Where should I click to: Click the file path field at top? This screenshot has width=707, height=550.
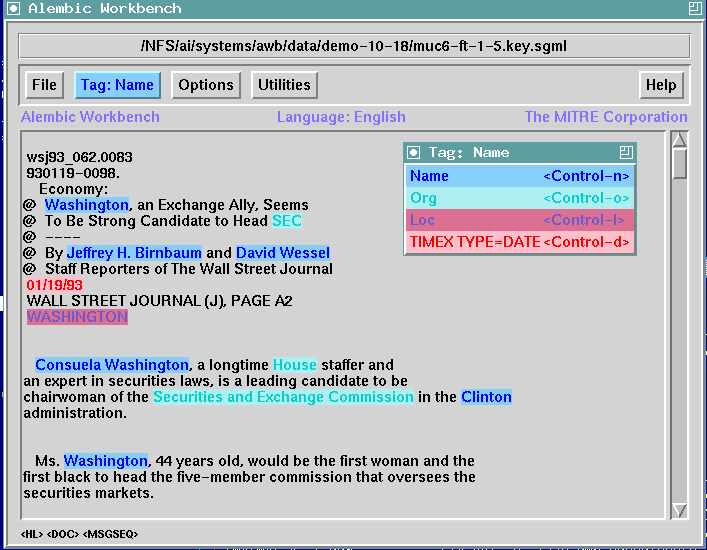coord(354,46)
